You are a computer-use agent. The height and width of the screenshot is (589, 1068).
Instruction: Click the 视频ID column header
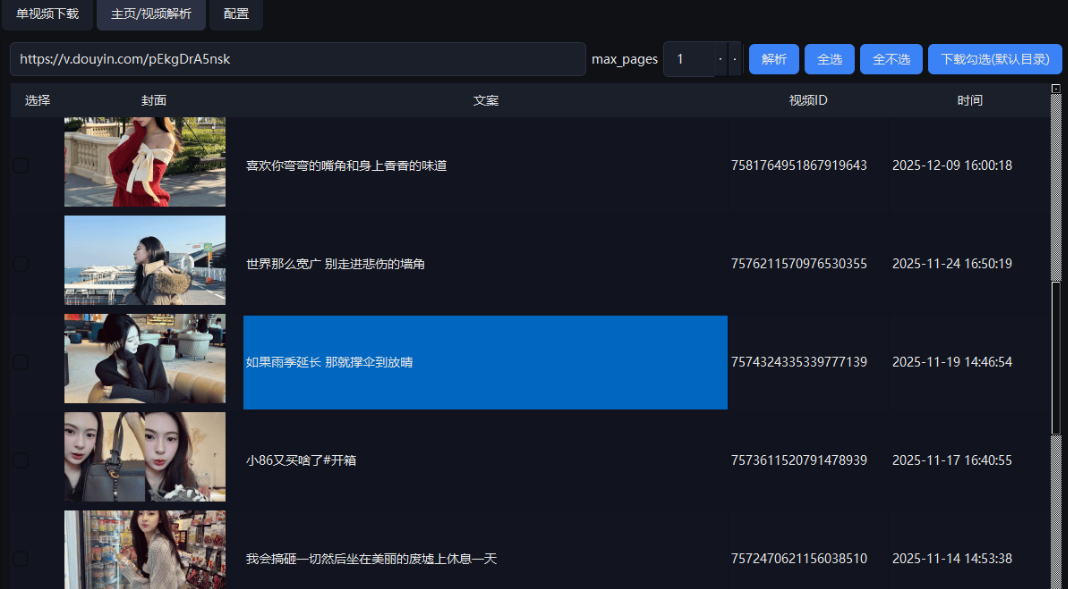(808, 101)
